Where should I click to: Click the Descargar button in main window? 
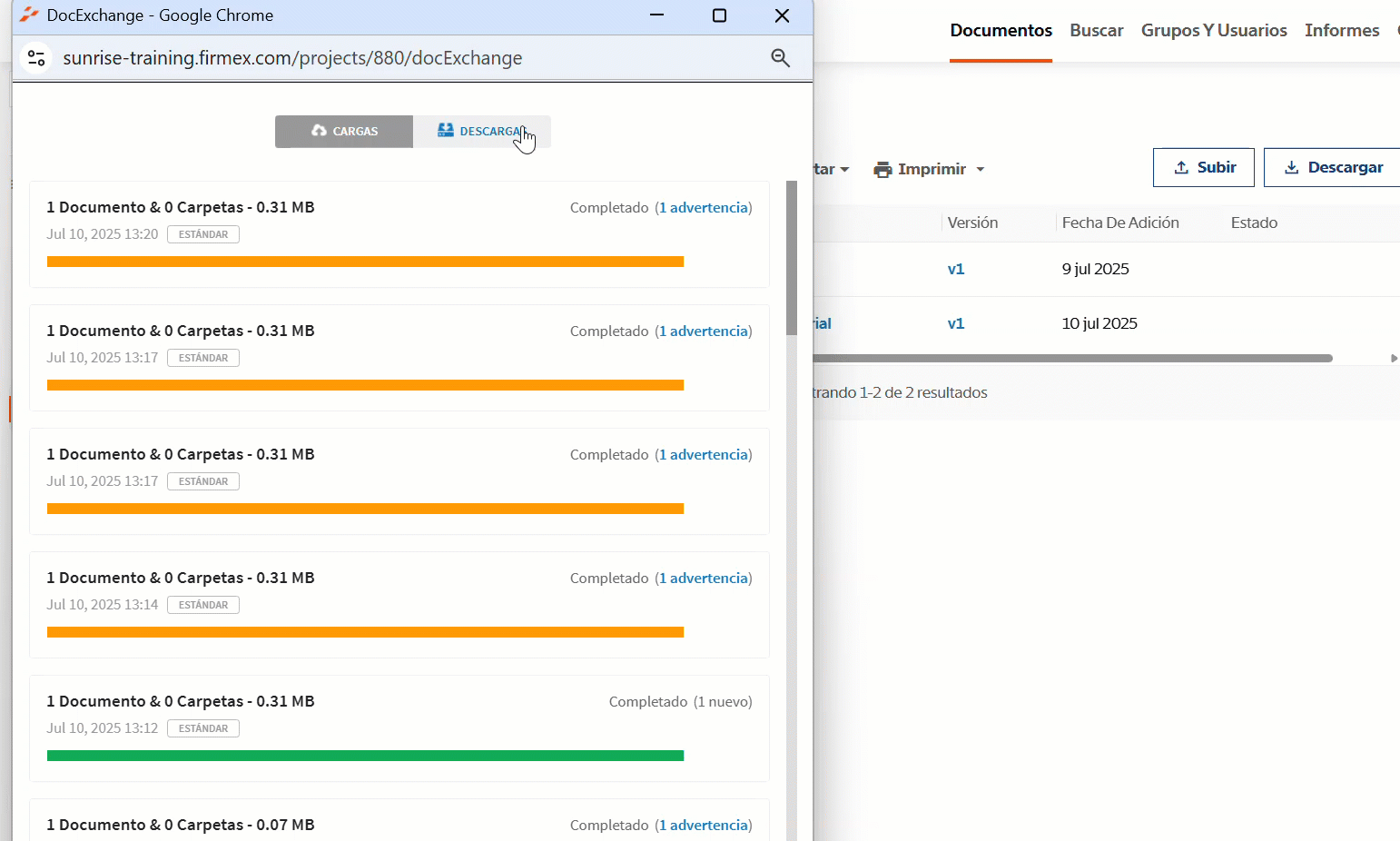coord(1333,168)
